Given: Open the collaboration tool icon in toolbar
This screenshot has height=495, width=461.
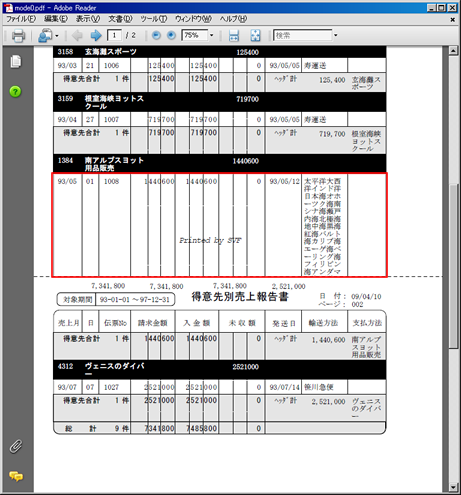Looking at the screenshot, I should [x=44, y=35].
